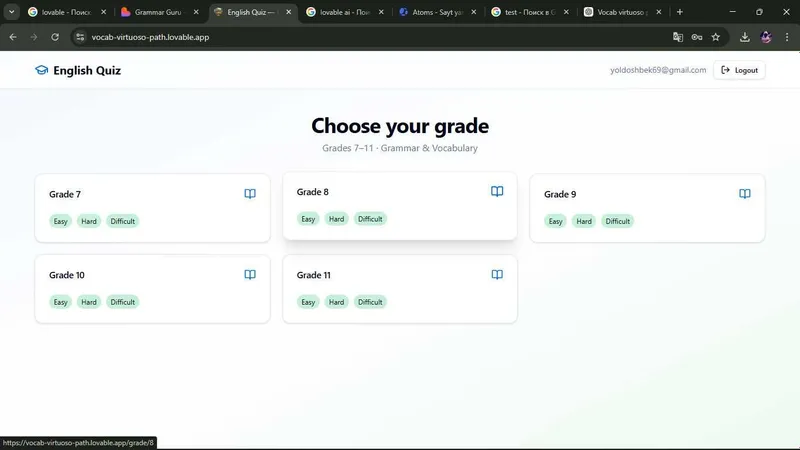This screenshot has width=800, height=450.
Task: Select the Grade 8 title link
Action: click(313, 192)
